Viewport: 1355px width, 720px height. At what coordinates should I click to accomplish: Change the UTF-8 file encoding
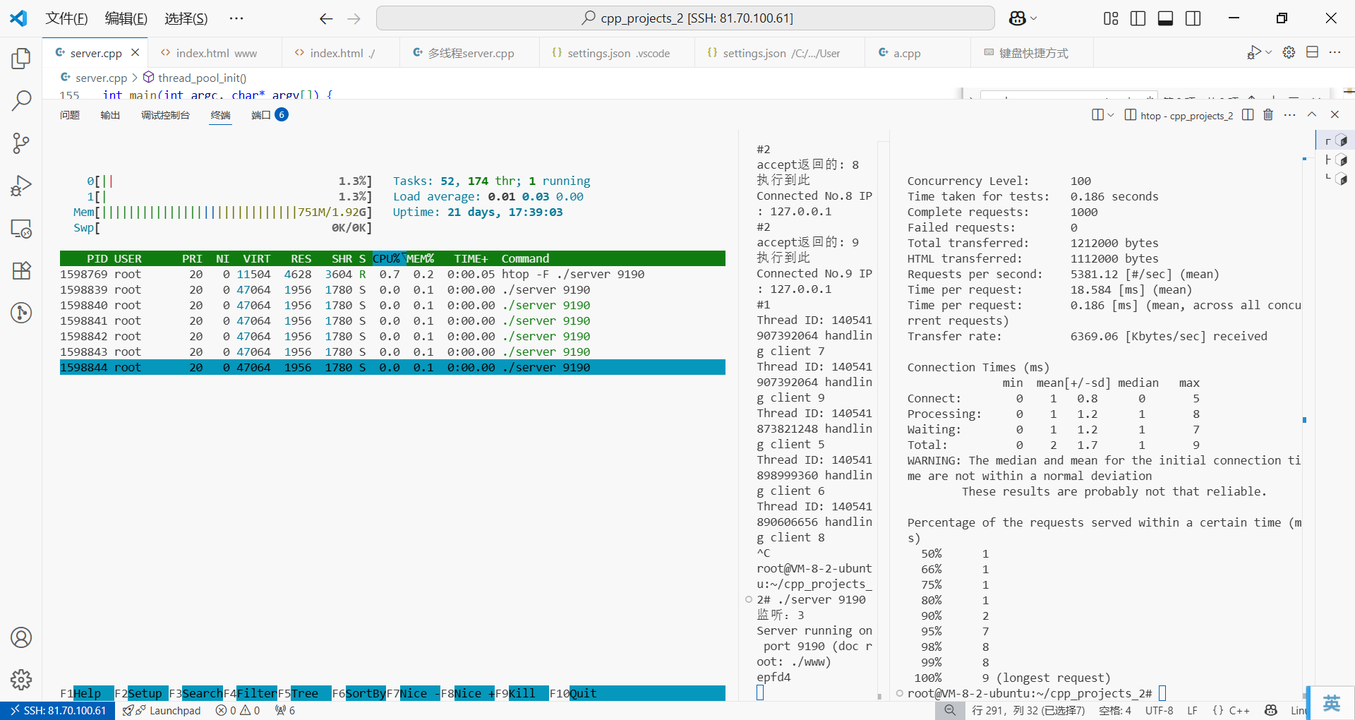1159,710
